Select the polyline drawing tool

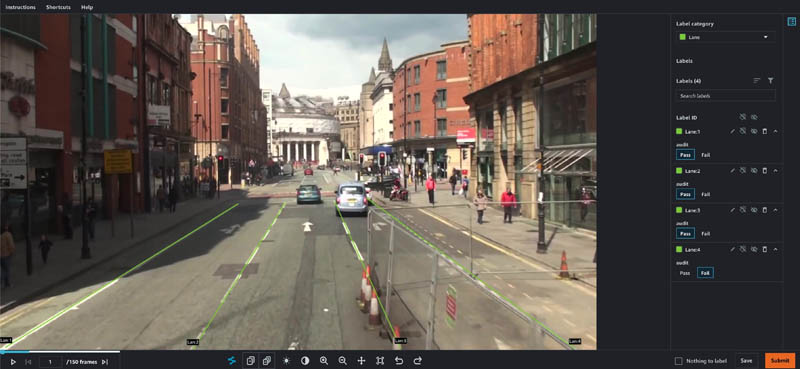tap(232, 361)
